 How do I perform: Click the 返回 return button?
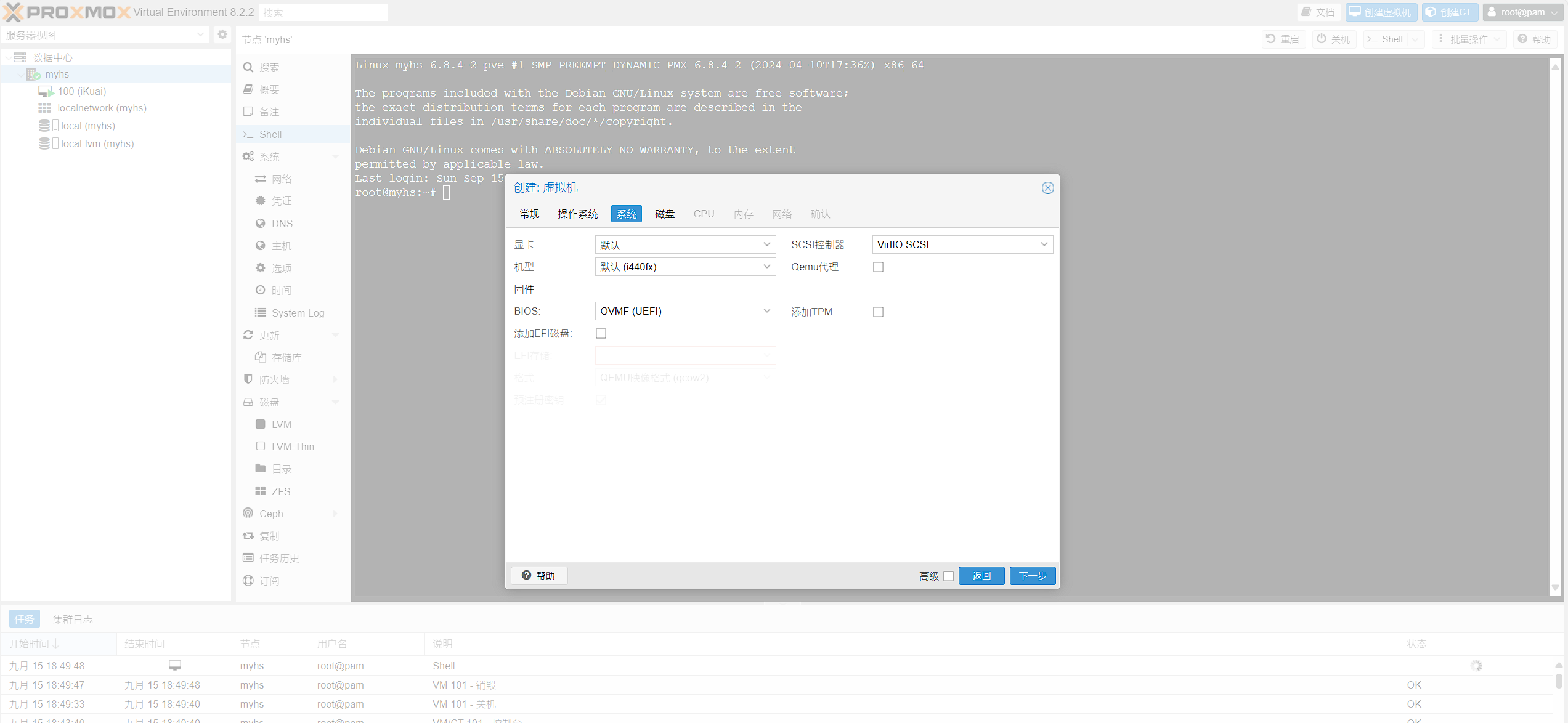tap(981, 575)
